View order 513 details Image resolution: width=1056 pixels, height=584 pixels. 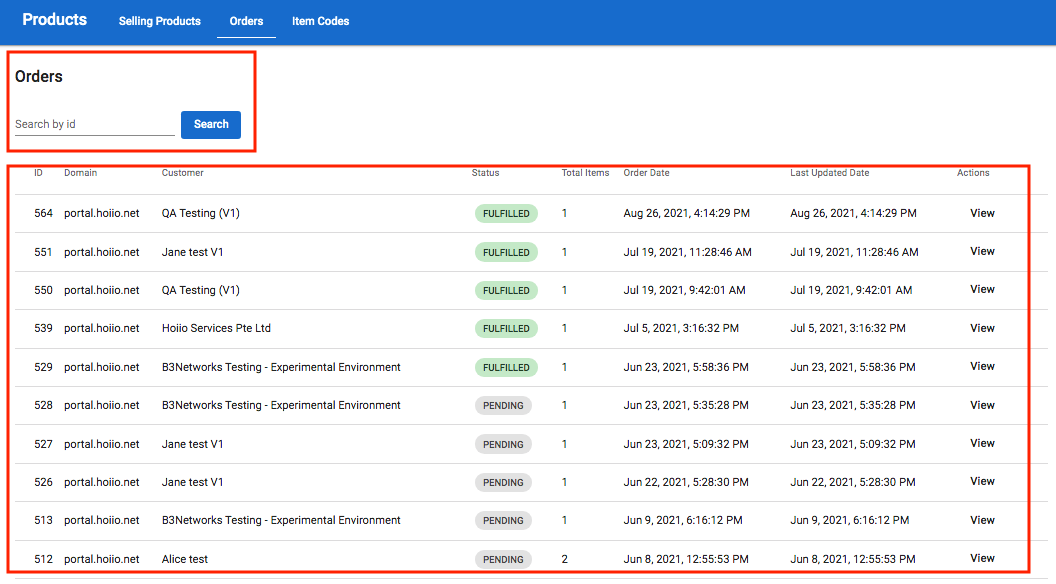click(982, 520)
